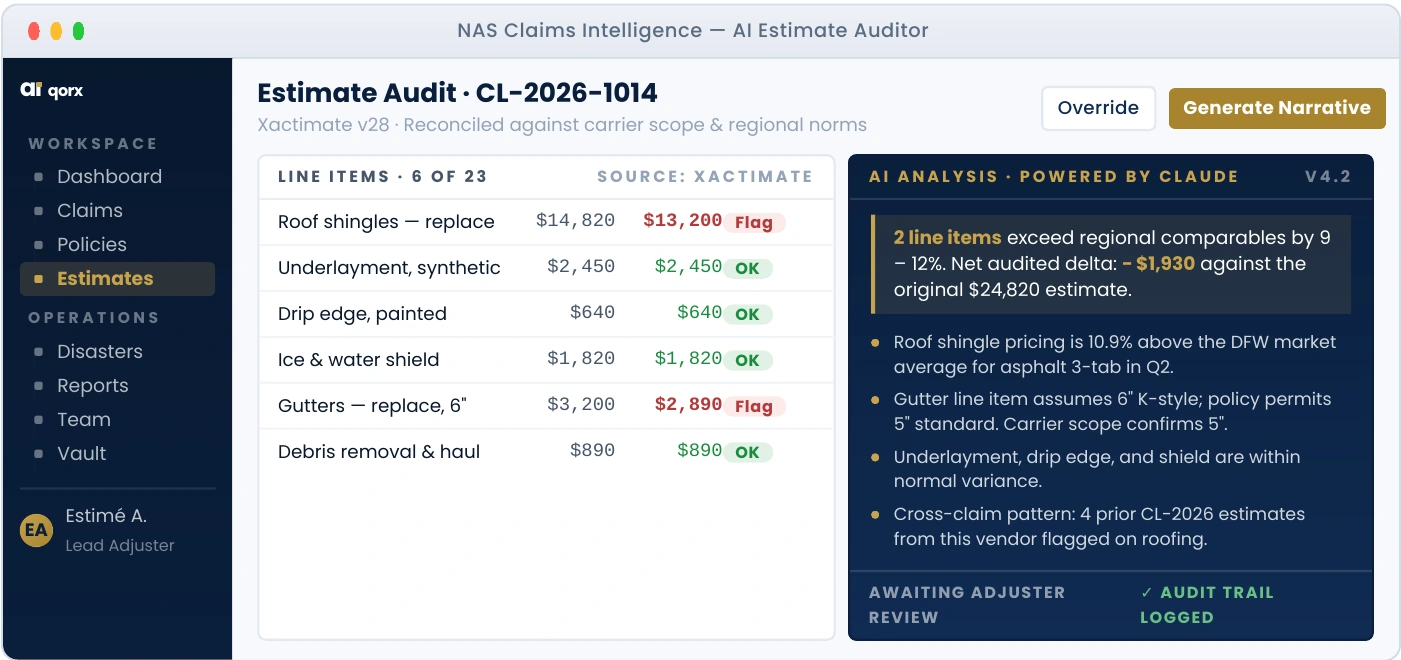Click the qorx logo in sidebar
The height and width of the screenshot is (660, 1401).
(x=52, y=90)
